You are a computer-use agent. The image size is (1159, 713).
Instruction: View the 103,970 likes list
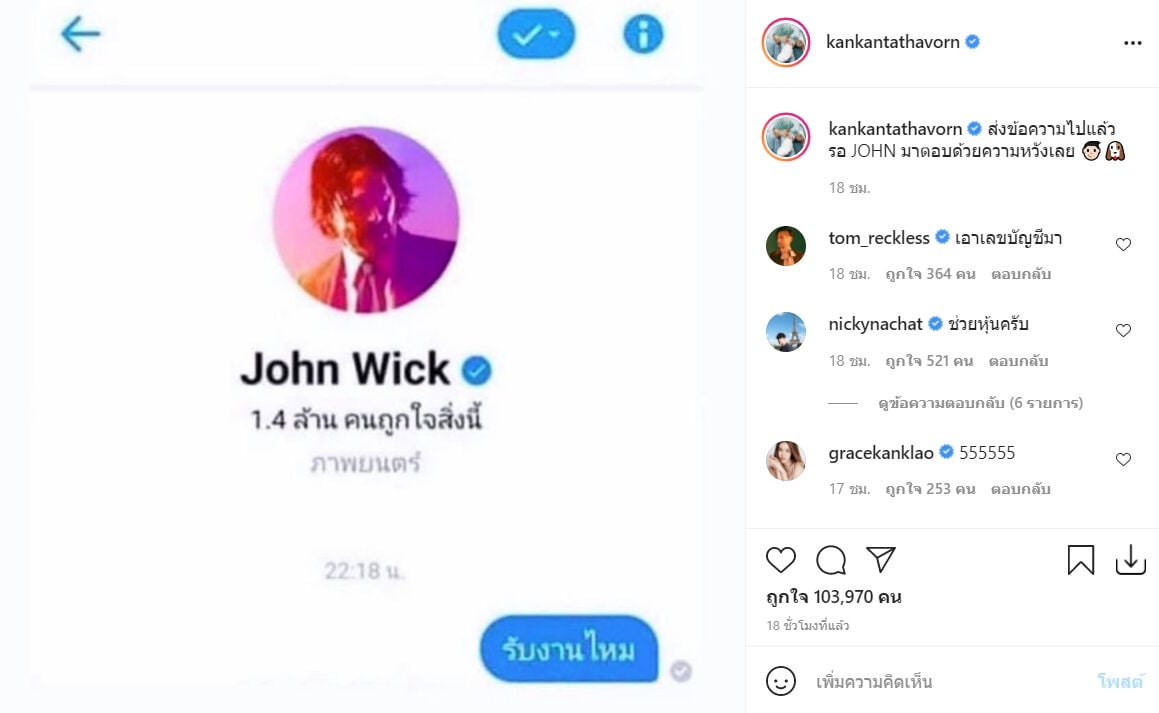coord(834,597)
